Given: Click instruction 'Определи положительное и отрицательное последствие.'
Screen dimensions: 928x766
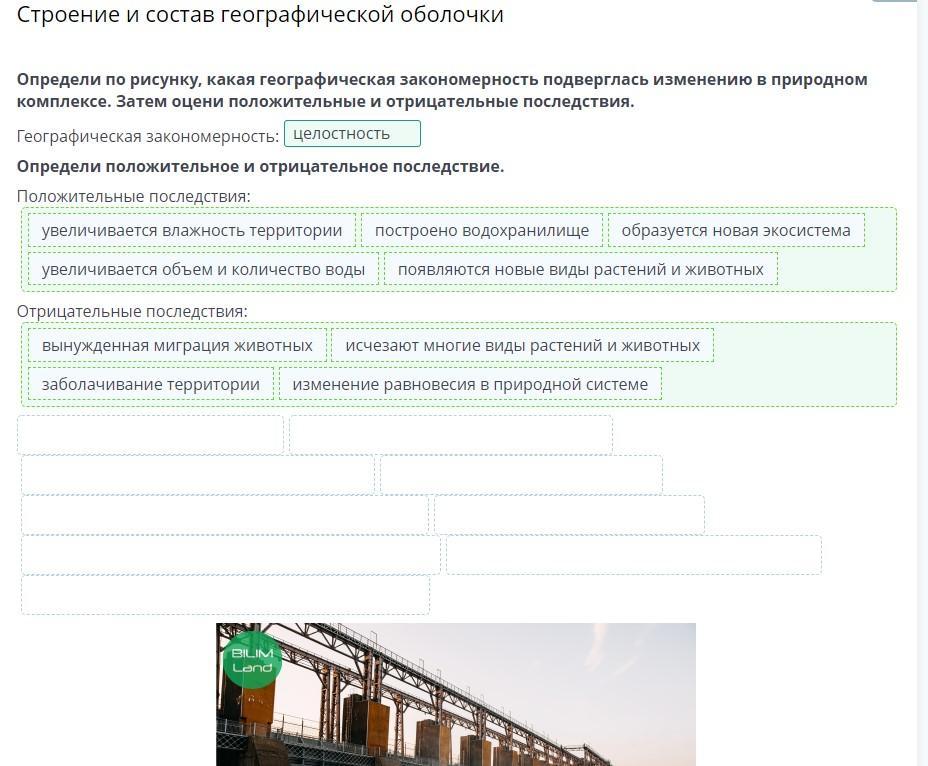Looking at the screenshot, I should (260, 166).
